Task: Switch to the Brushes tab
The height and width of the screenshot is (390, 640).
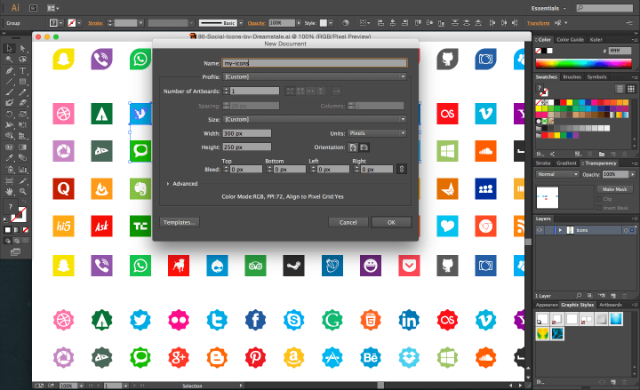Action: click(572, 77)
